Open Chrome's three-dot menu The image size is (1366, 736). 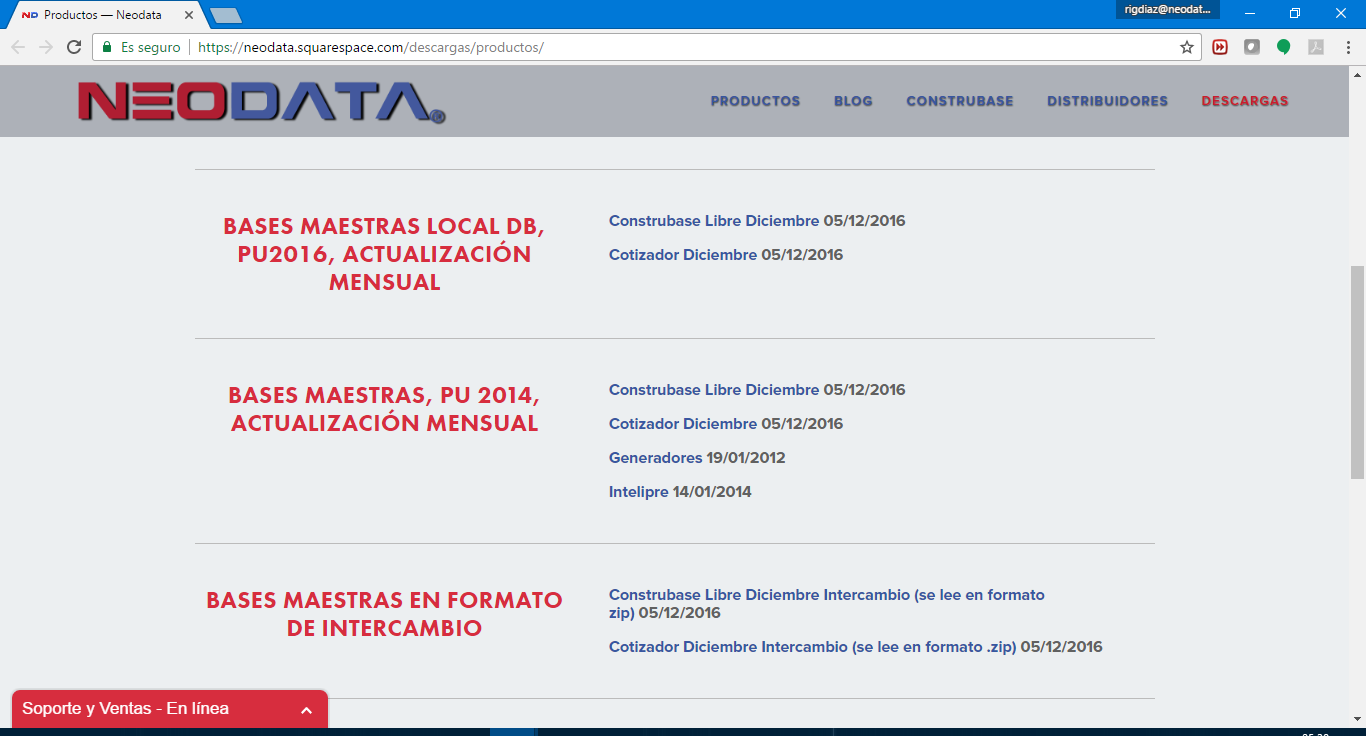[1348, 46]
